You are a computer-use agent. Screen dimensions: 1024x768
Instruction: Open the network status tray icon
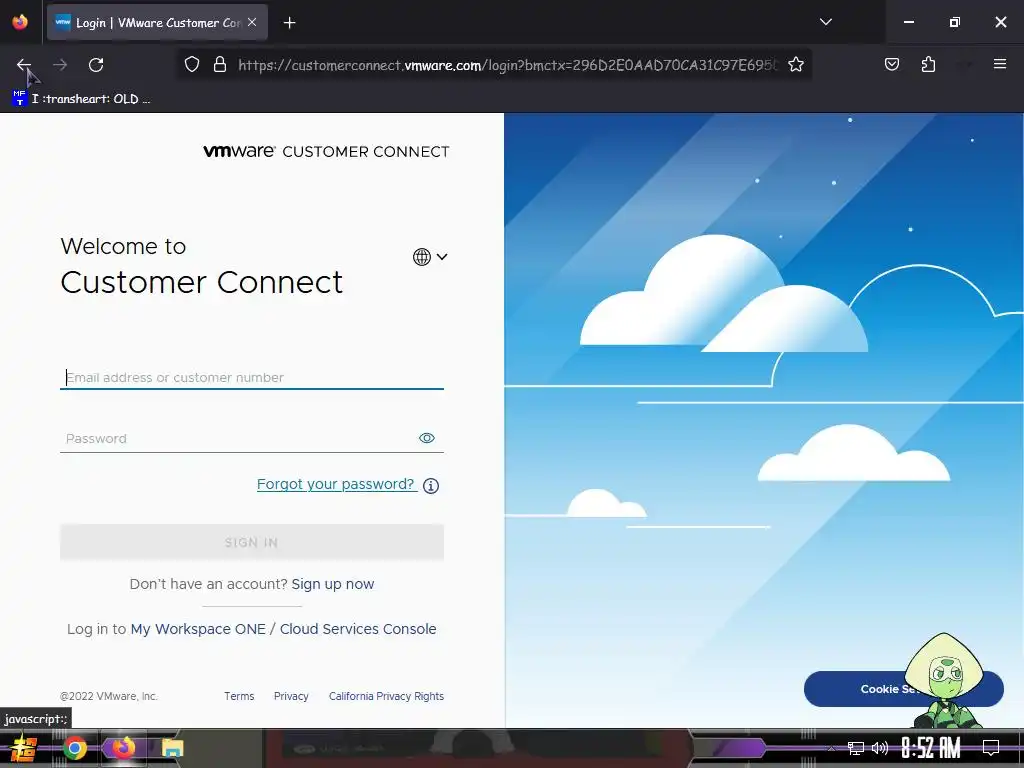tap(856, 748)
